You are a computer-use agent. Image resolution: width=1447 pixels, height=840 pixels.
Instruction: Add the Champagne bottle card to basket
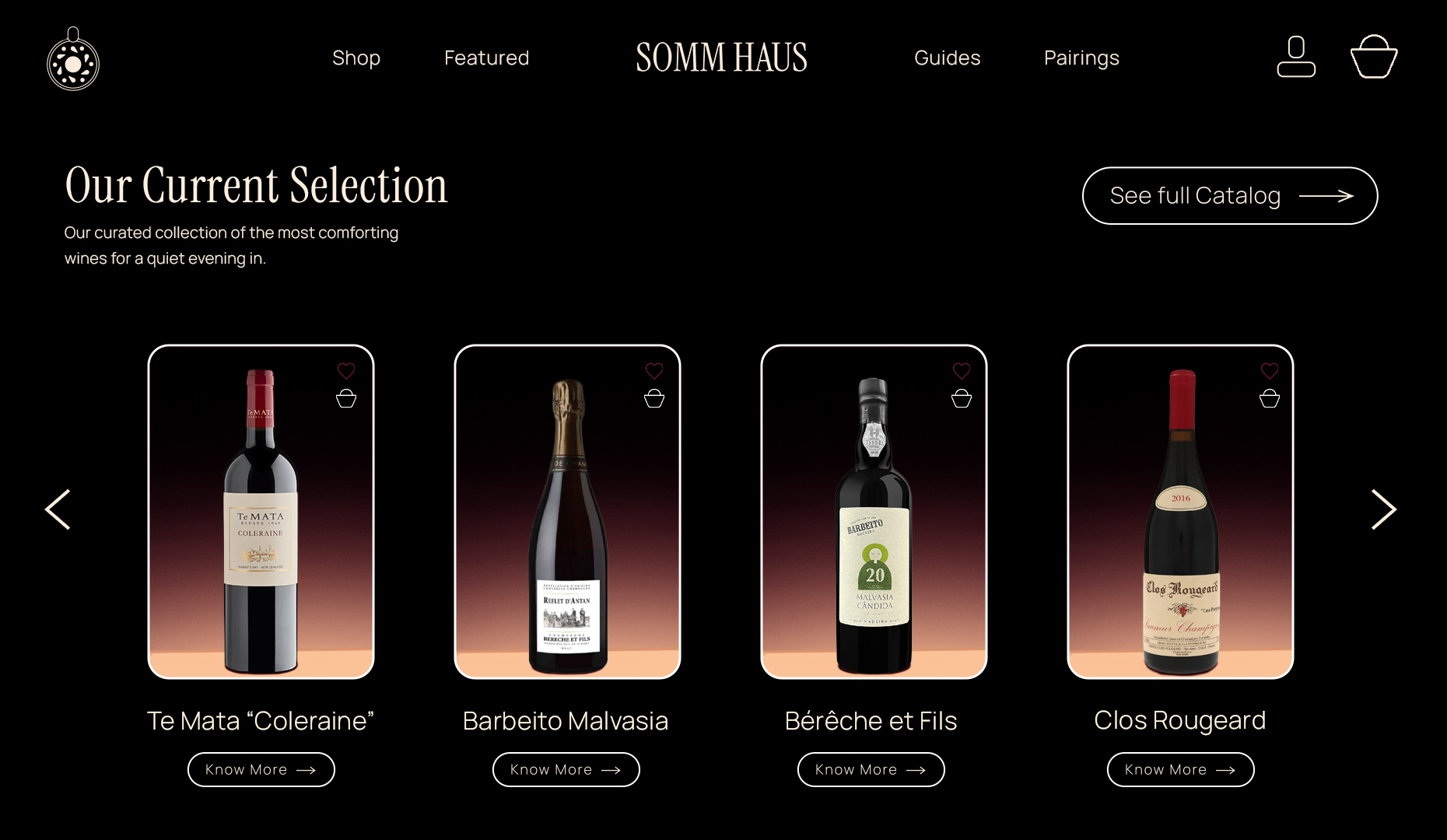(654, 398)
